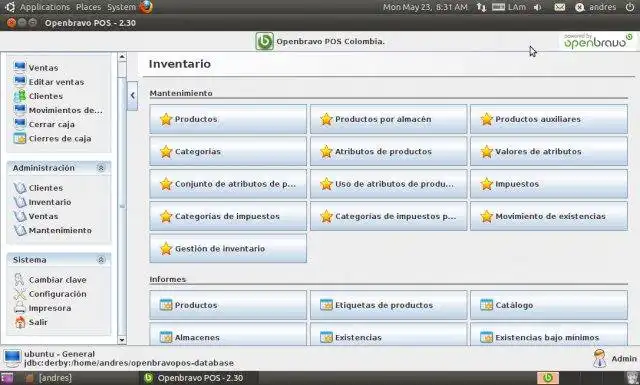The image size is (640, 385).
Task: Open Productos por almacén
Action: [x=389, y=119]
